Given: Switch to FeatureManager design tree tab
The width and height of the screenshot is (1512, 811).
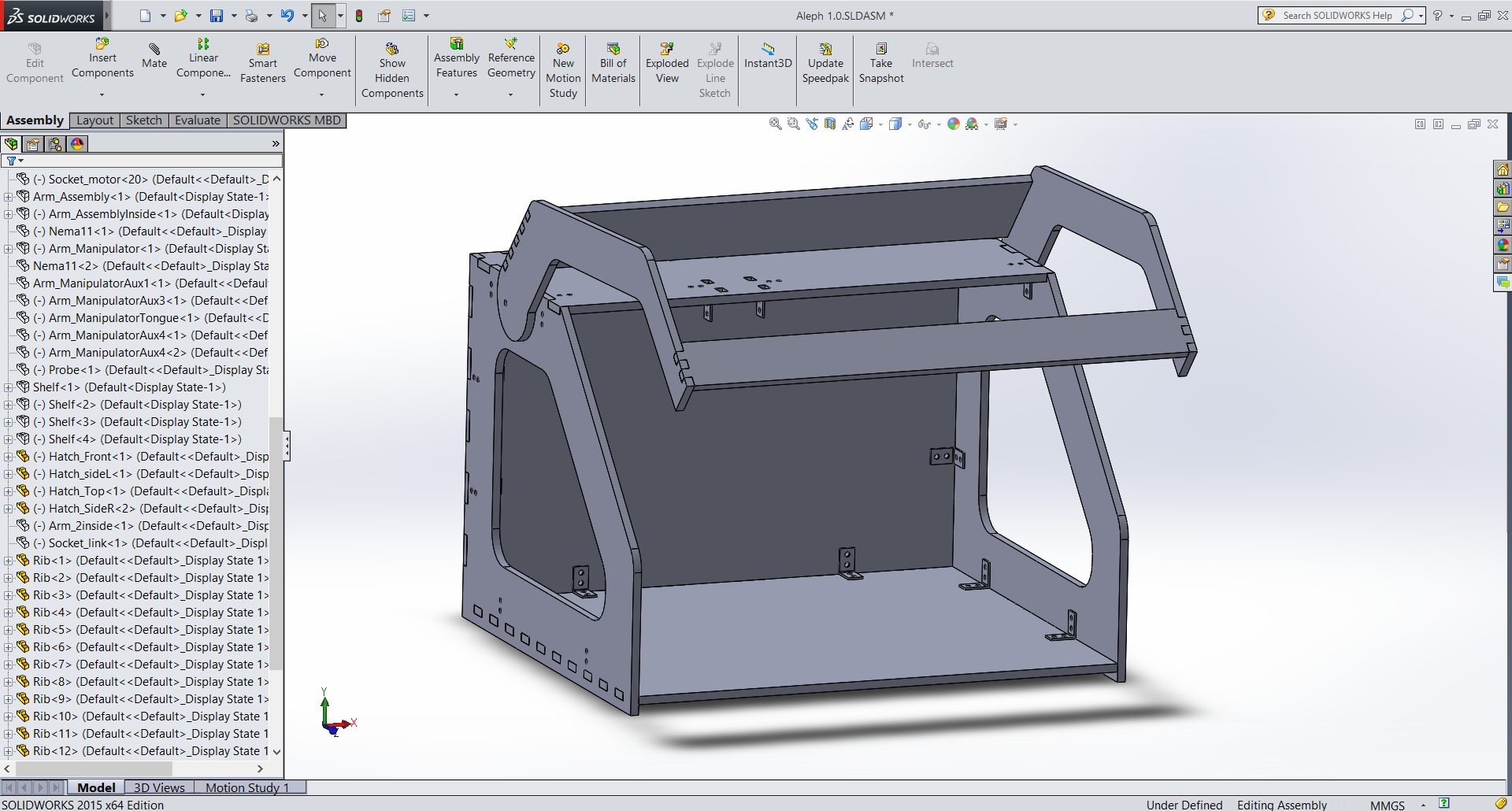Looking at the screenshot, I should tap(11, 144).
